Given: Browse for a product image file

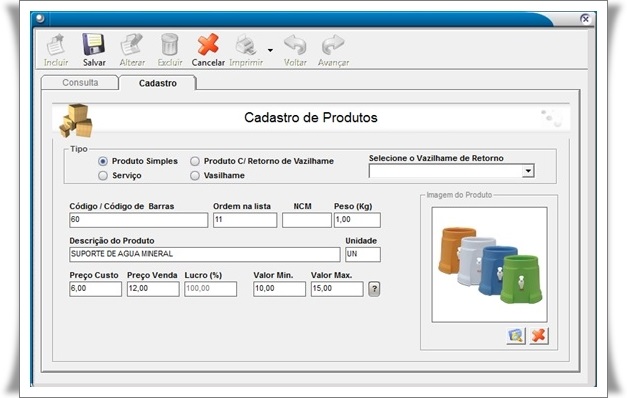Looking at the screenshot, I should pos(516,336).
